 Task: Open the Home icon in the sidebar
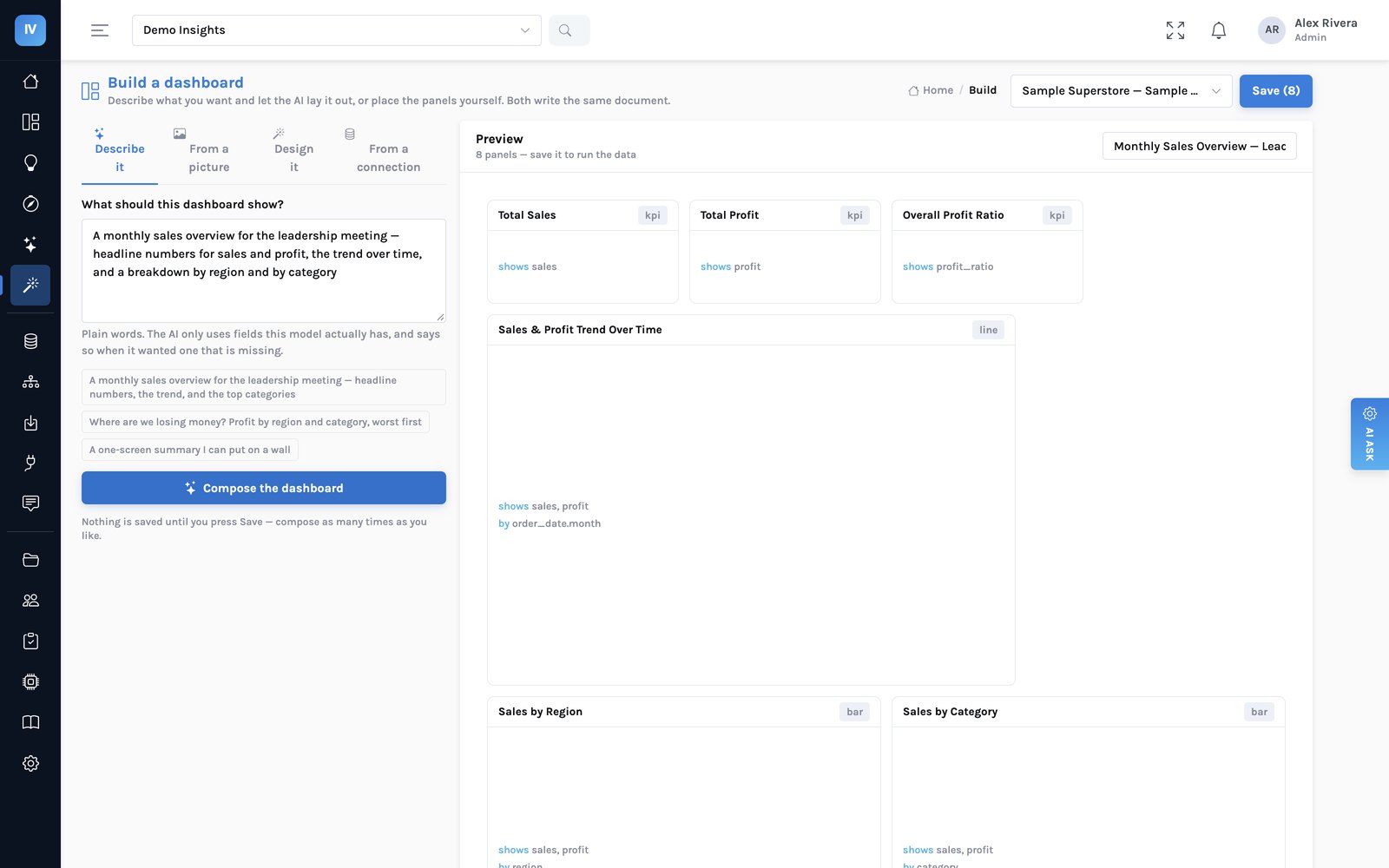30,82
